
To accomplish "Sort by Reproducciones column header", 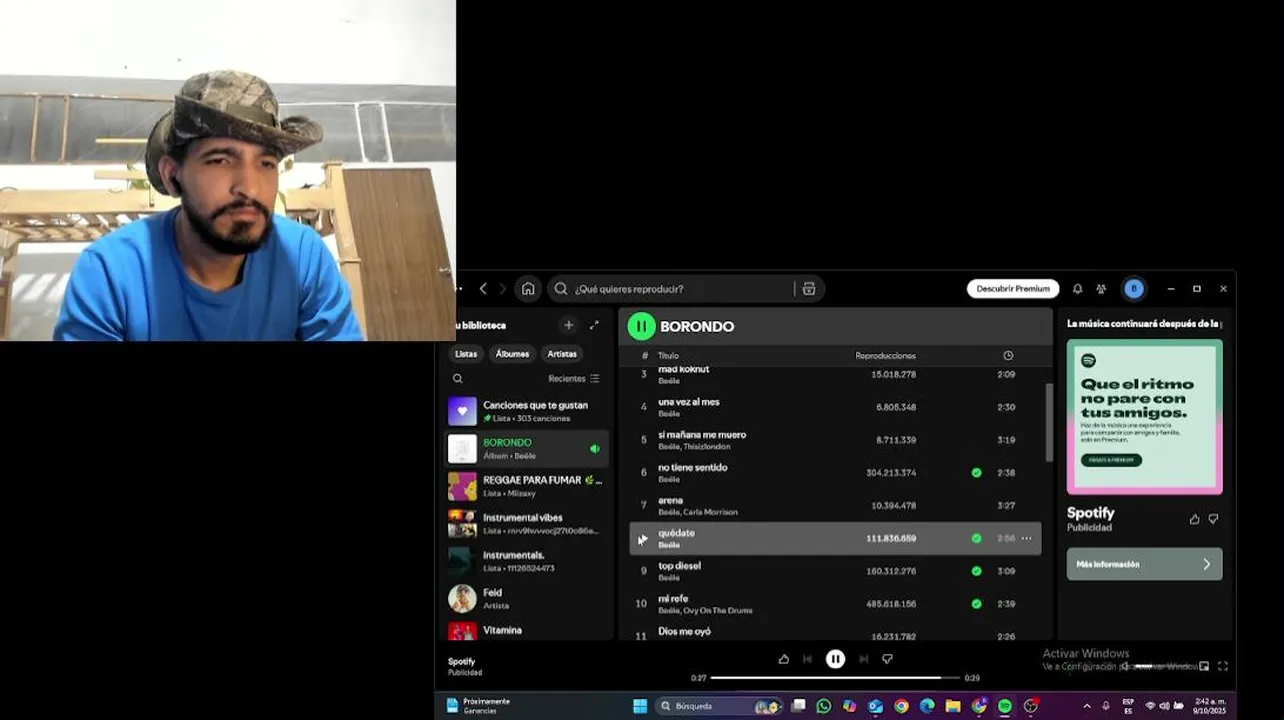I will click(885, 356).
